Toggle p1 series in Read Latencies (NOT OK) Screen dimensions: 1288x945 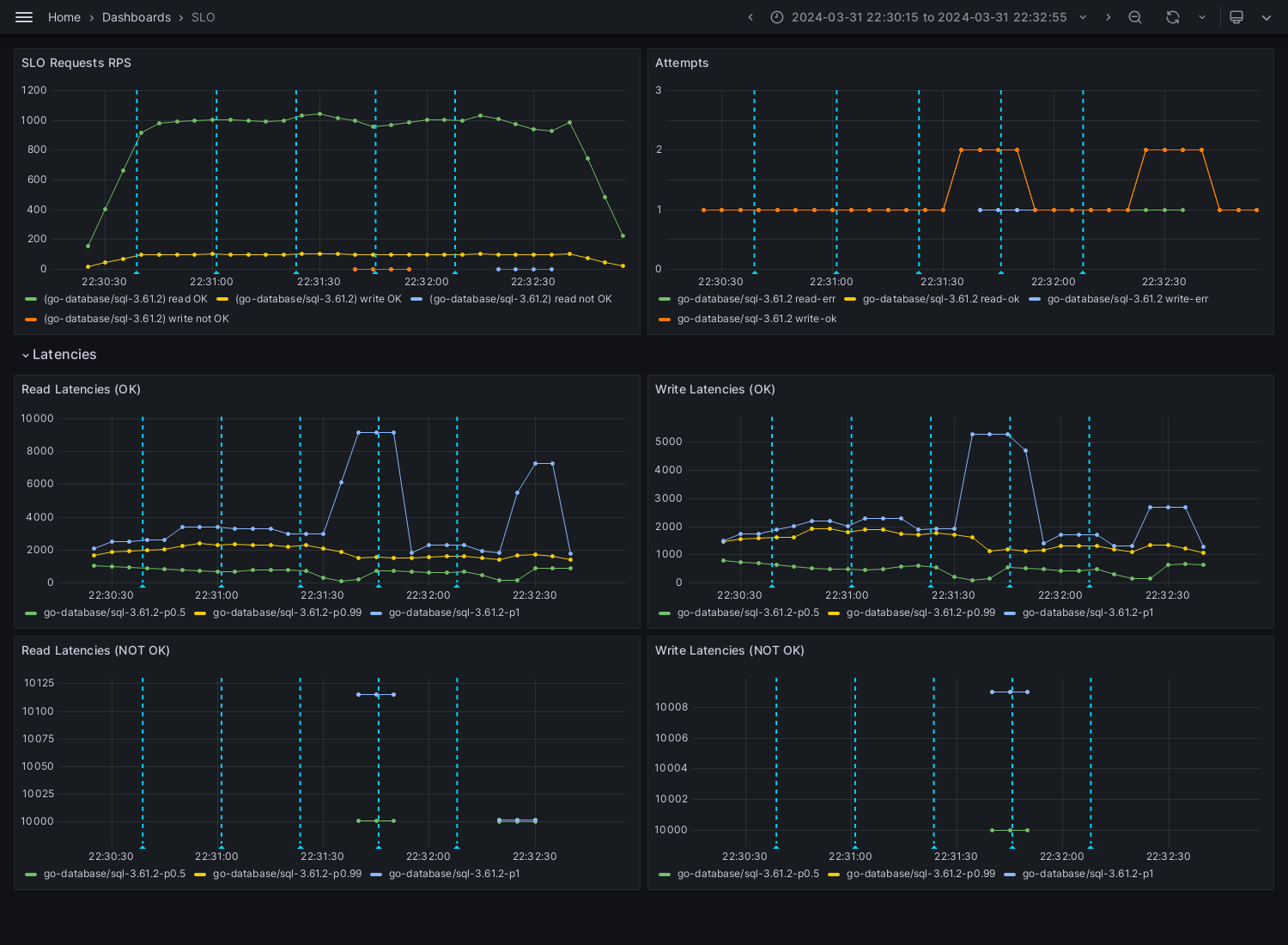click(454, 874)
